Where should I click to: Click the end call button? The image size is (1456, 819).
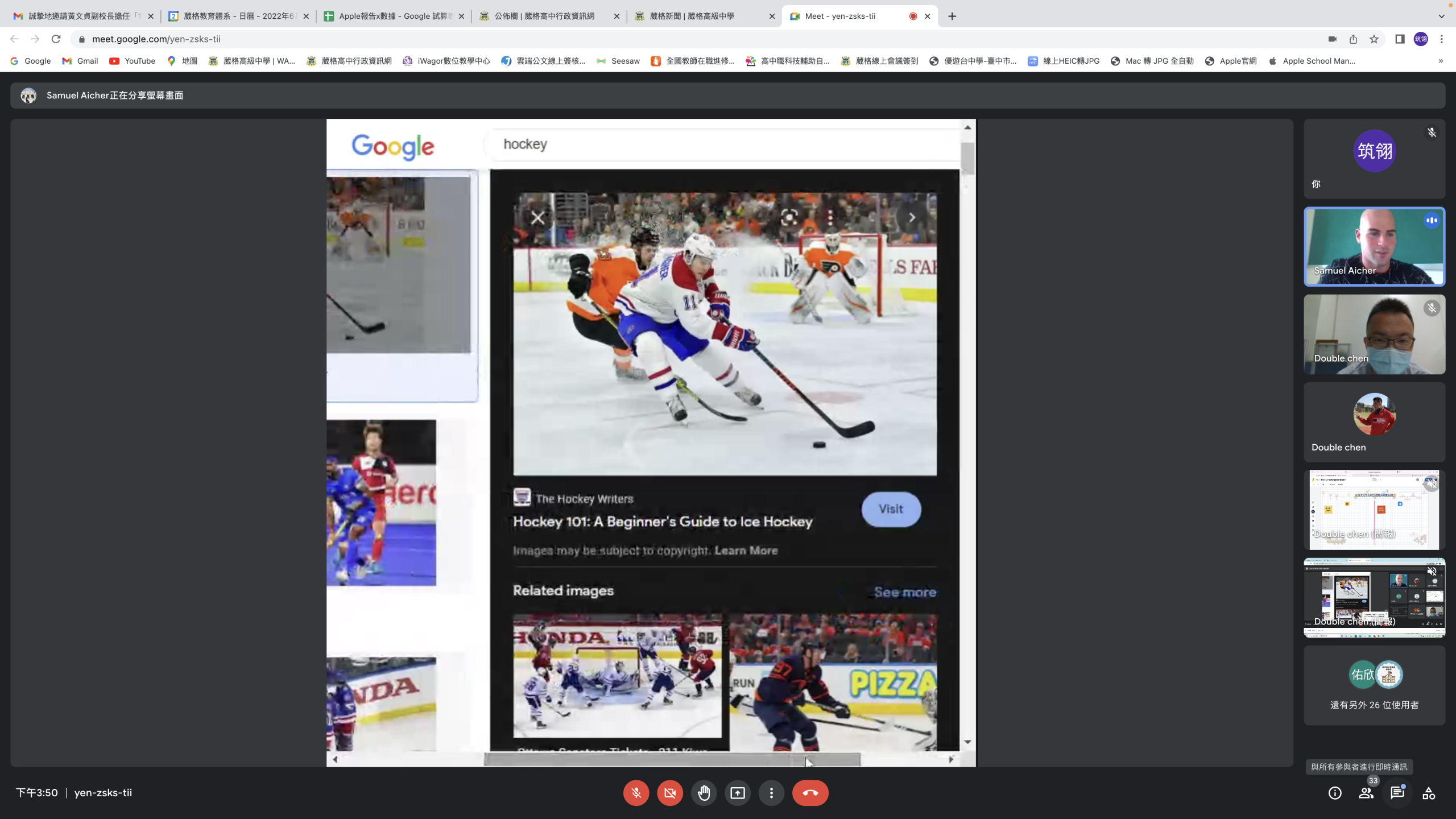tap(810, 793)
